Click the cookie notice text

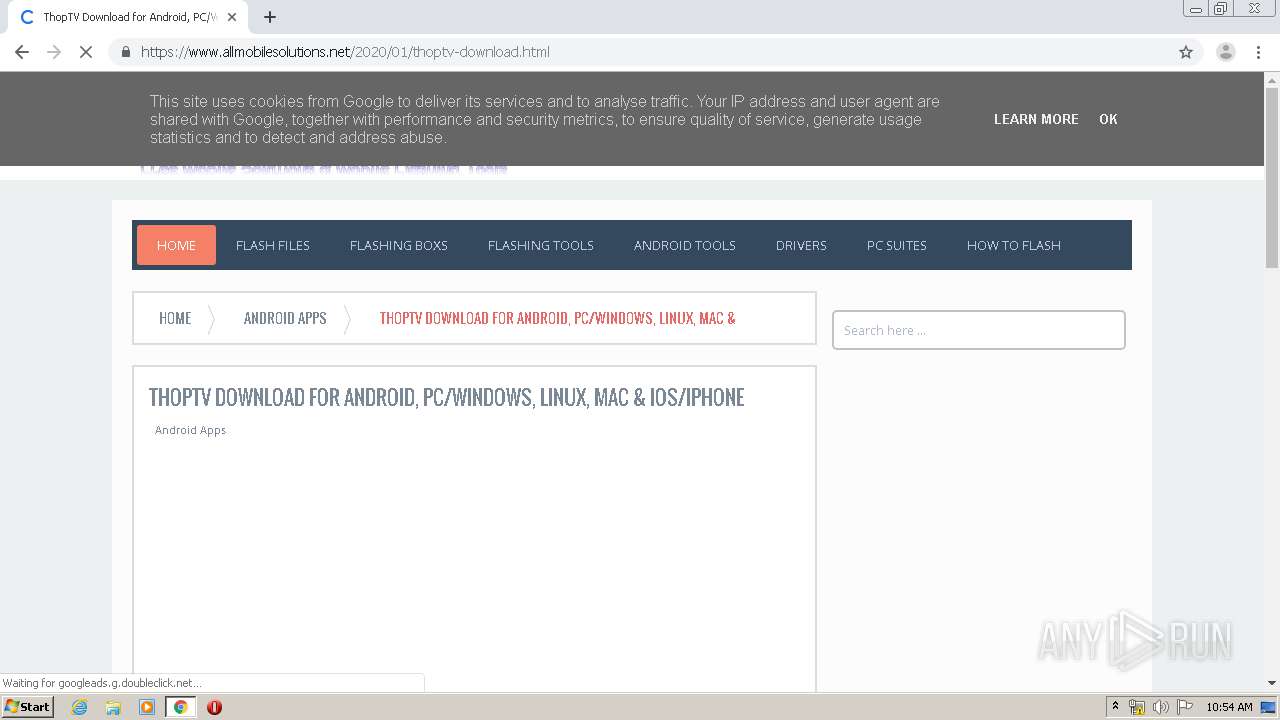coord(545,119)
